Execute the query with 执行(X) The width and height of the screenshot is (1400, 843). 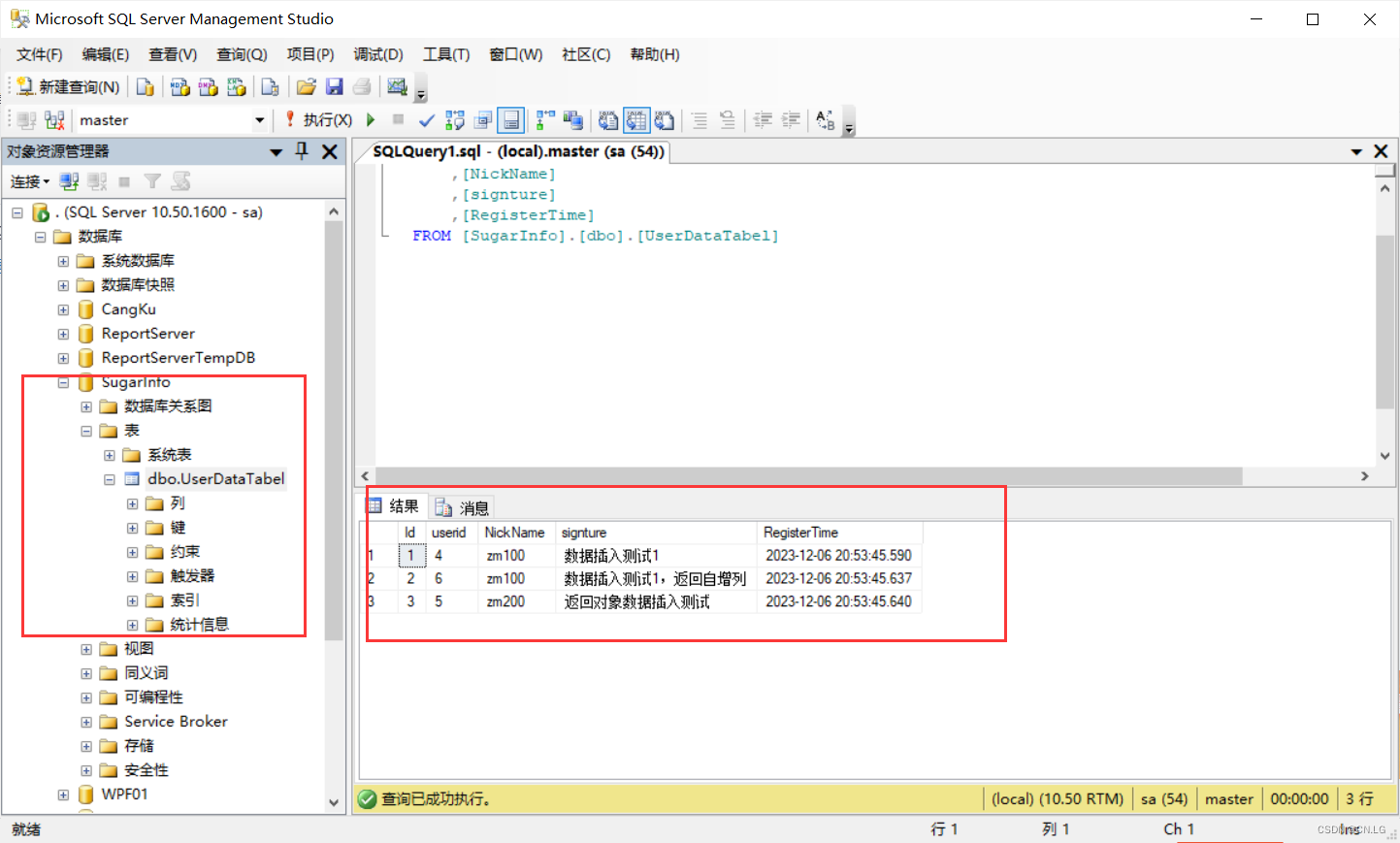pos(317,120)
